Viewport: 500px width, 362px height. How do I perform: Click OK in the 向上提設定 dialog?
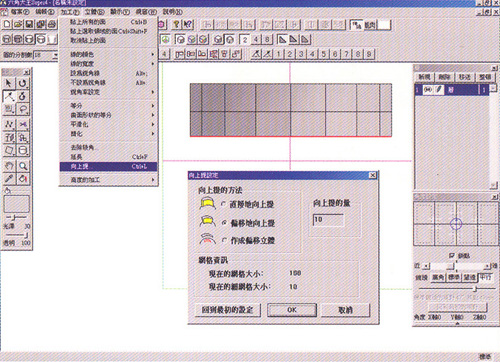(x=292, y=310)
